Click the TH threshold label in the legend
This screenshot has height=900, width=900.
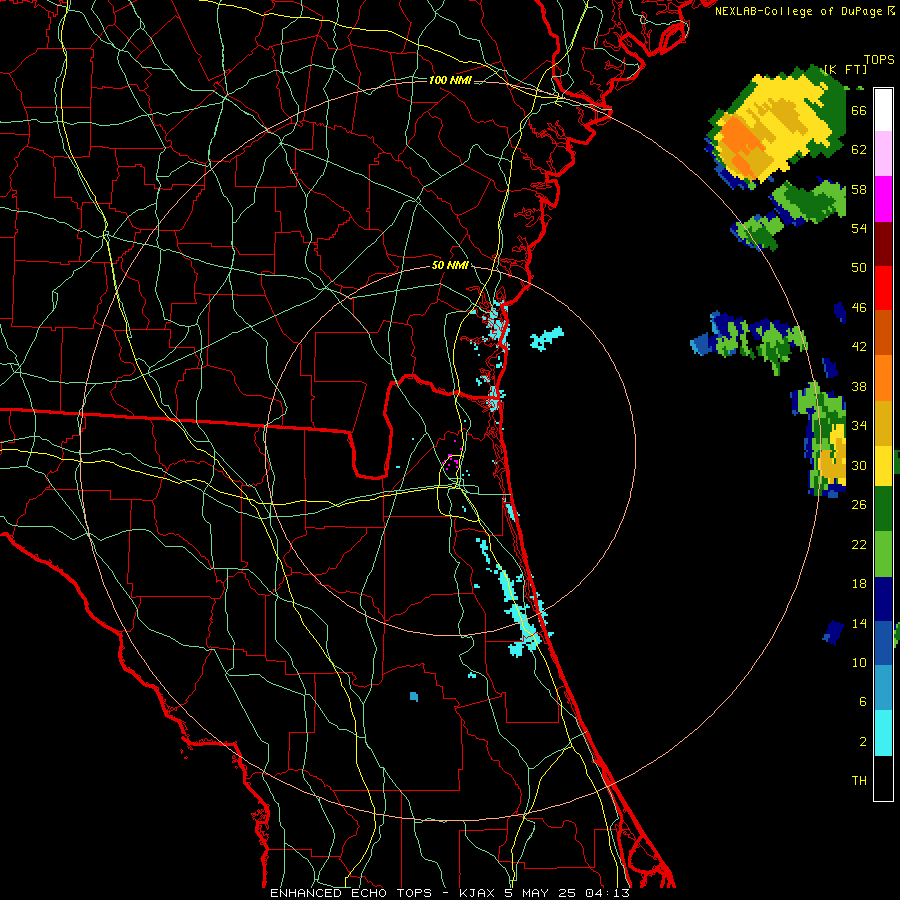click(x=859, y=781)
